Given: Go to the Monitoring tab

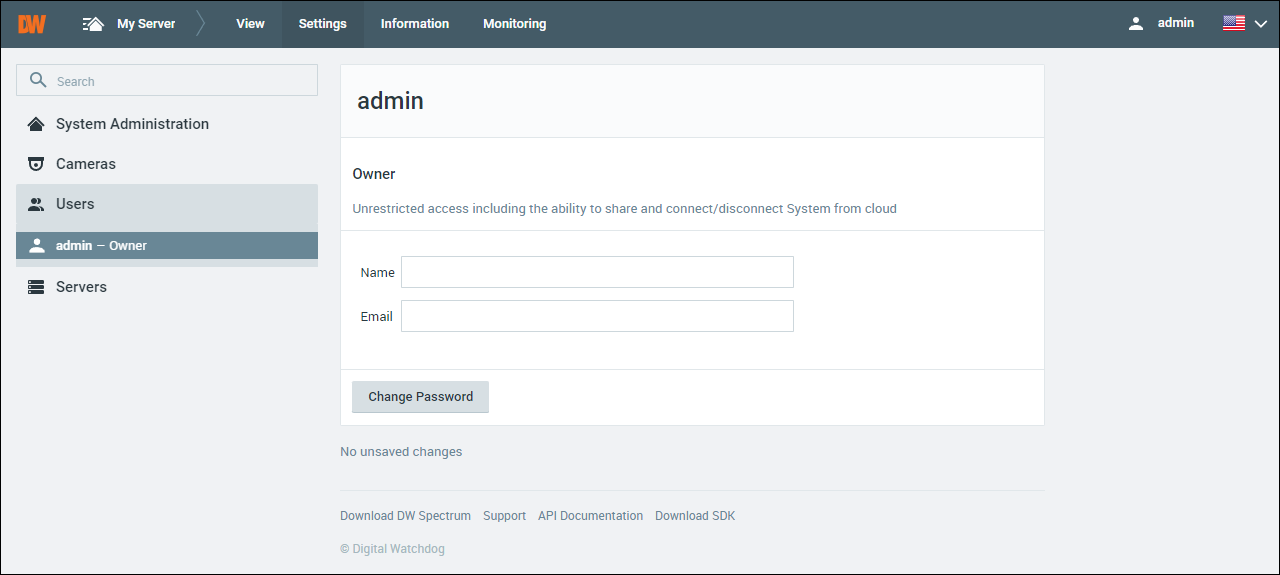Looking at the screenshot, I should (514, 24).
